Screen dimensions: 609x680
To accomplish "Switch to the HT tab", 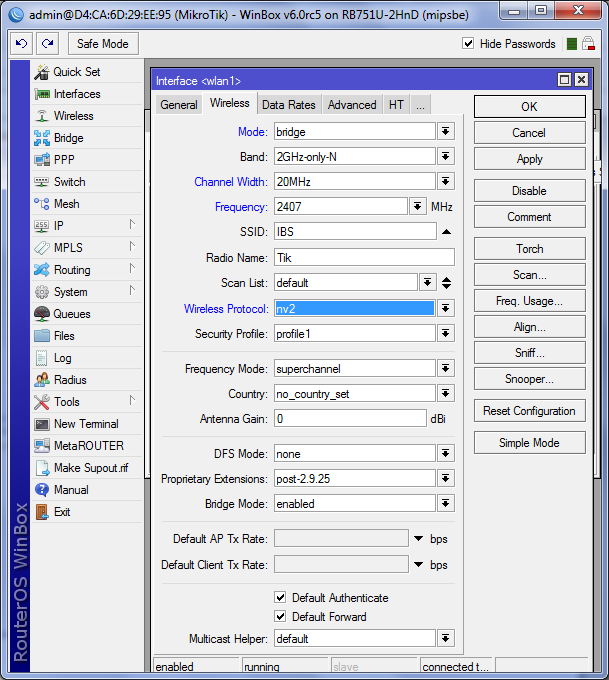I will point(396,105).
